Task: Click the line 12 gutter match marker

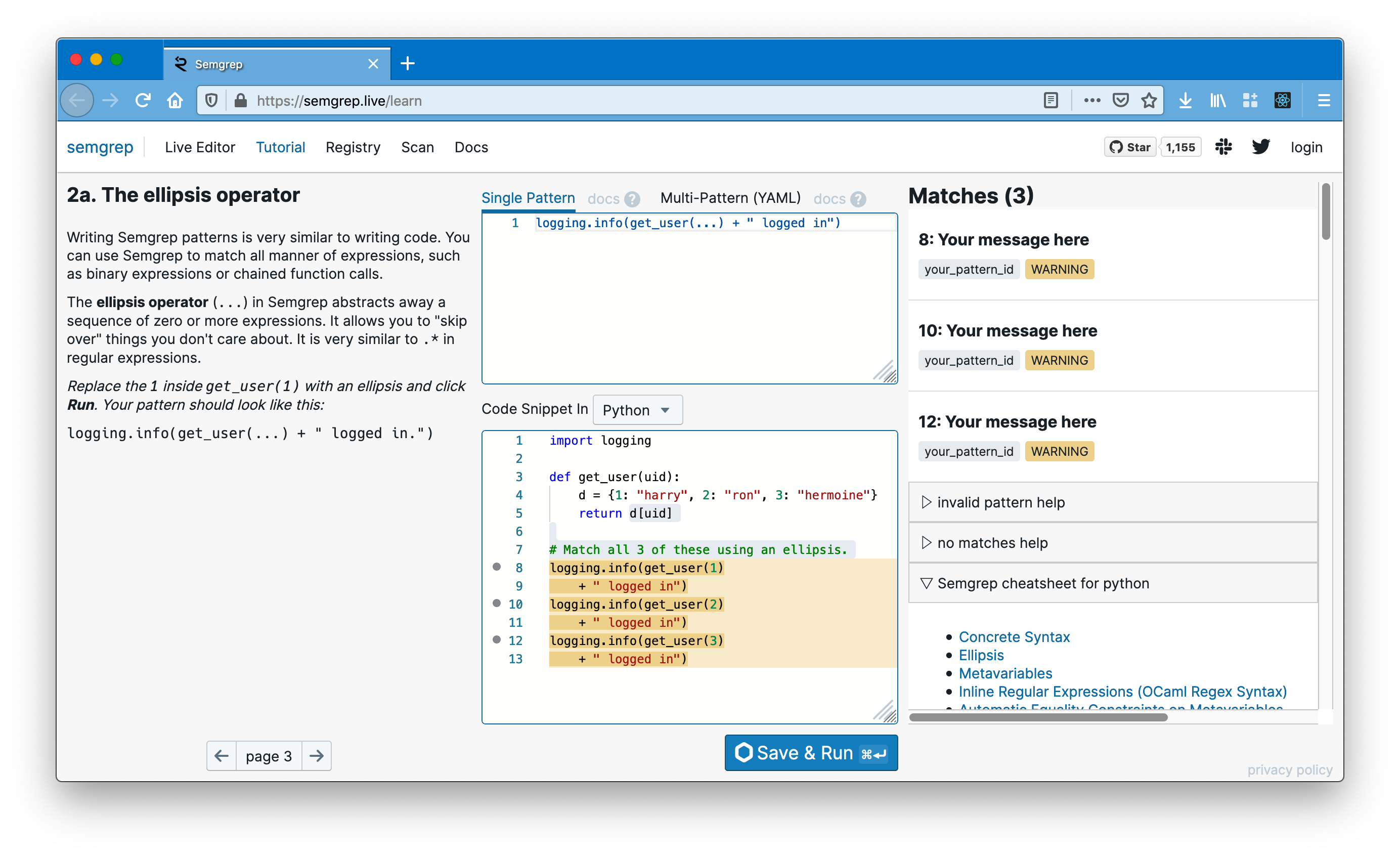Action: pyautogui.click(x=497, y=639)
